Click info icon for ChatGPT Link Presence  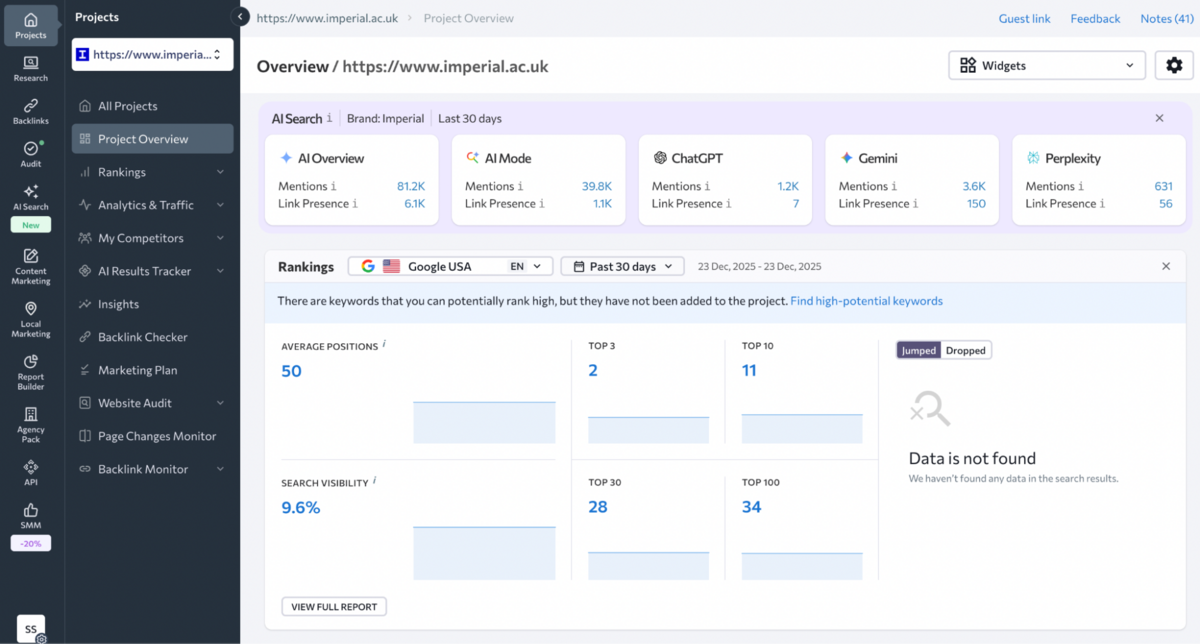pyautogui.click(x=729, y=203)
